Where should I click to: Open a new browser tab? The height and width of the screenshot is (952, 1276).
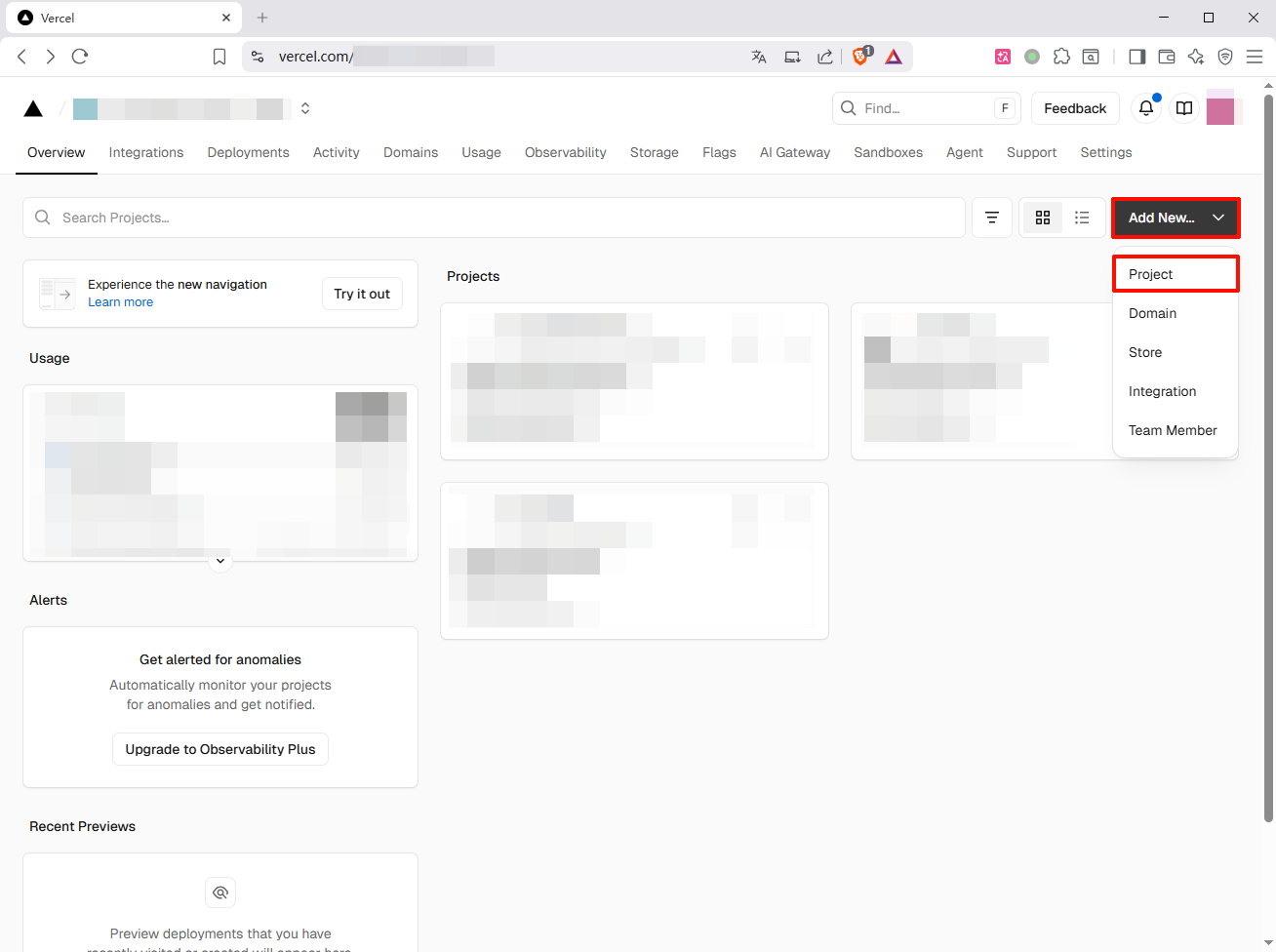click(x=262, y=18)
